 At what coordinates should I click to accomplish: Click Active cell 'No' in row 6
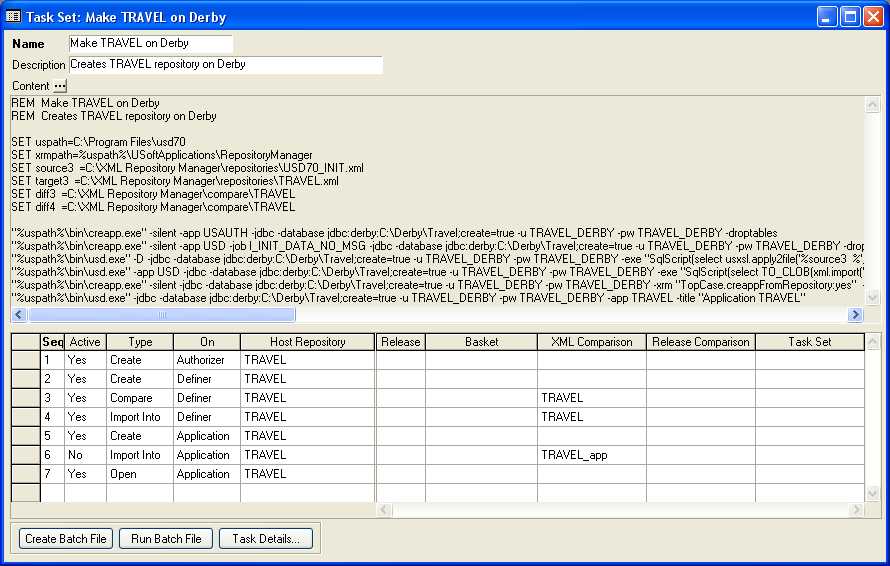point(85,455)
